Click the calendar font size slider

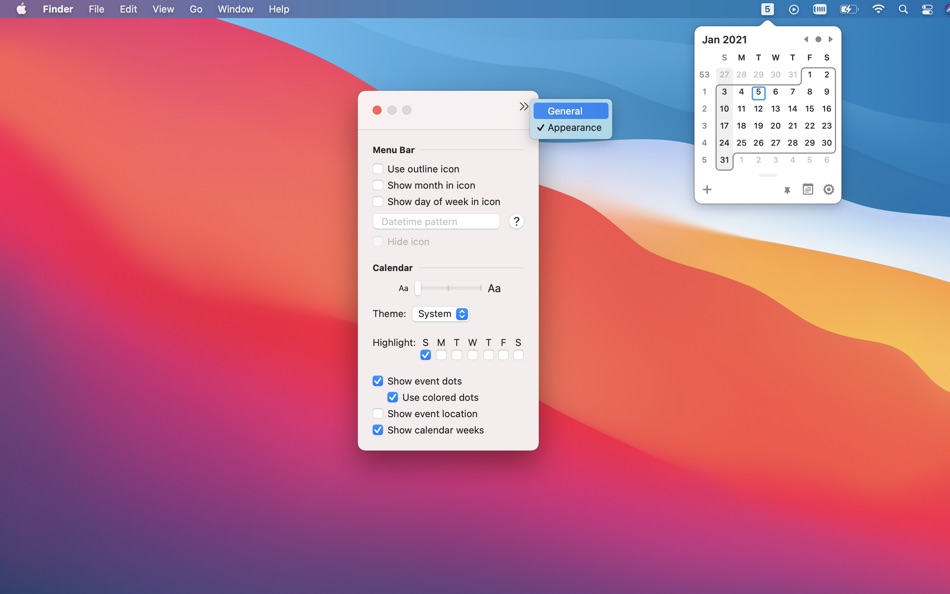[x=448, y=288]
